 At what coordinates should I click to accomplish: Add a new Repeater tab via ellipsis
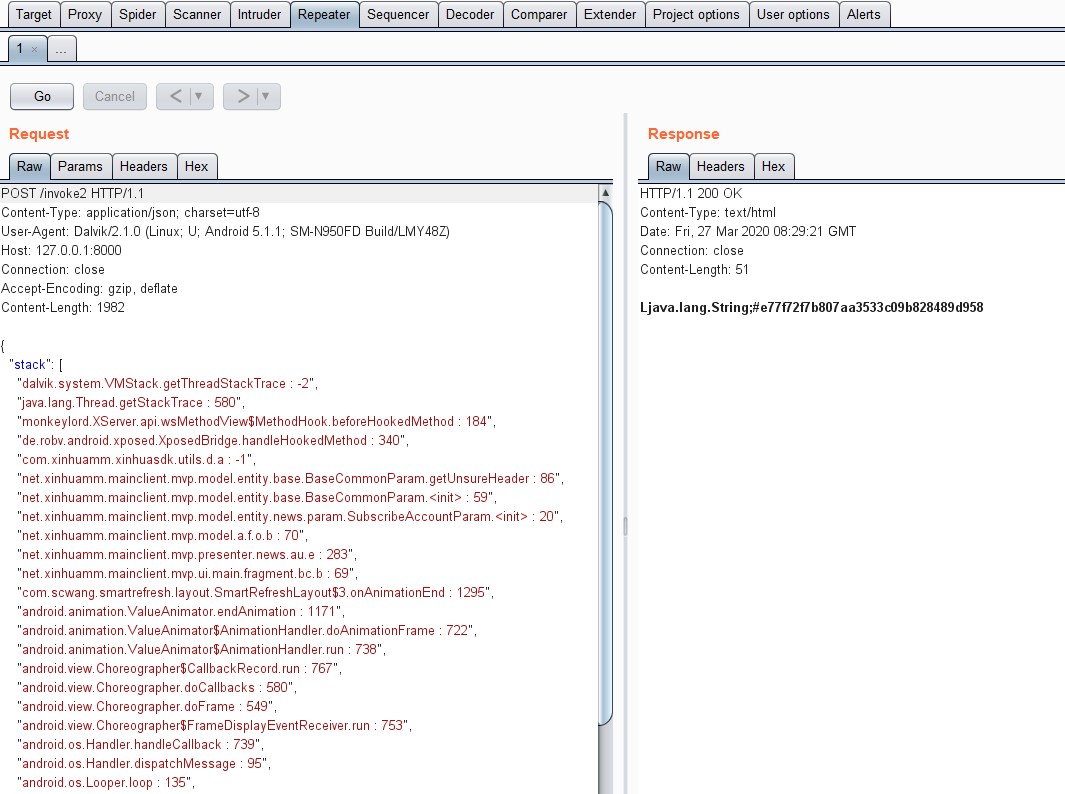pyautogui.click(x=61, y=49)
